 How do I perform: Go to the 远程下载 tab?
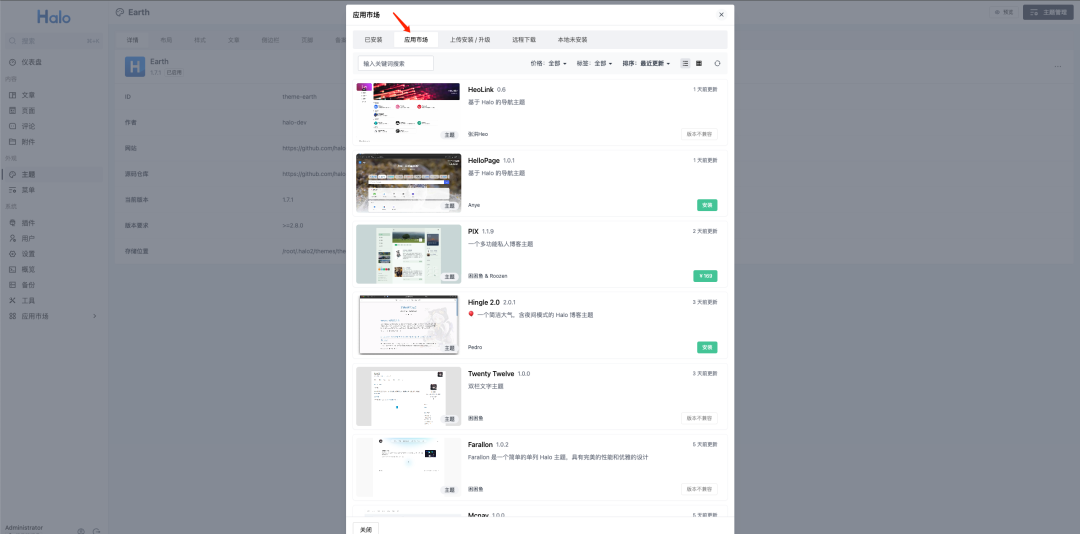click(x=523, y=39)
